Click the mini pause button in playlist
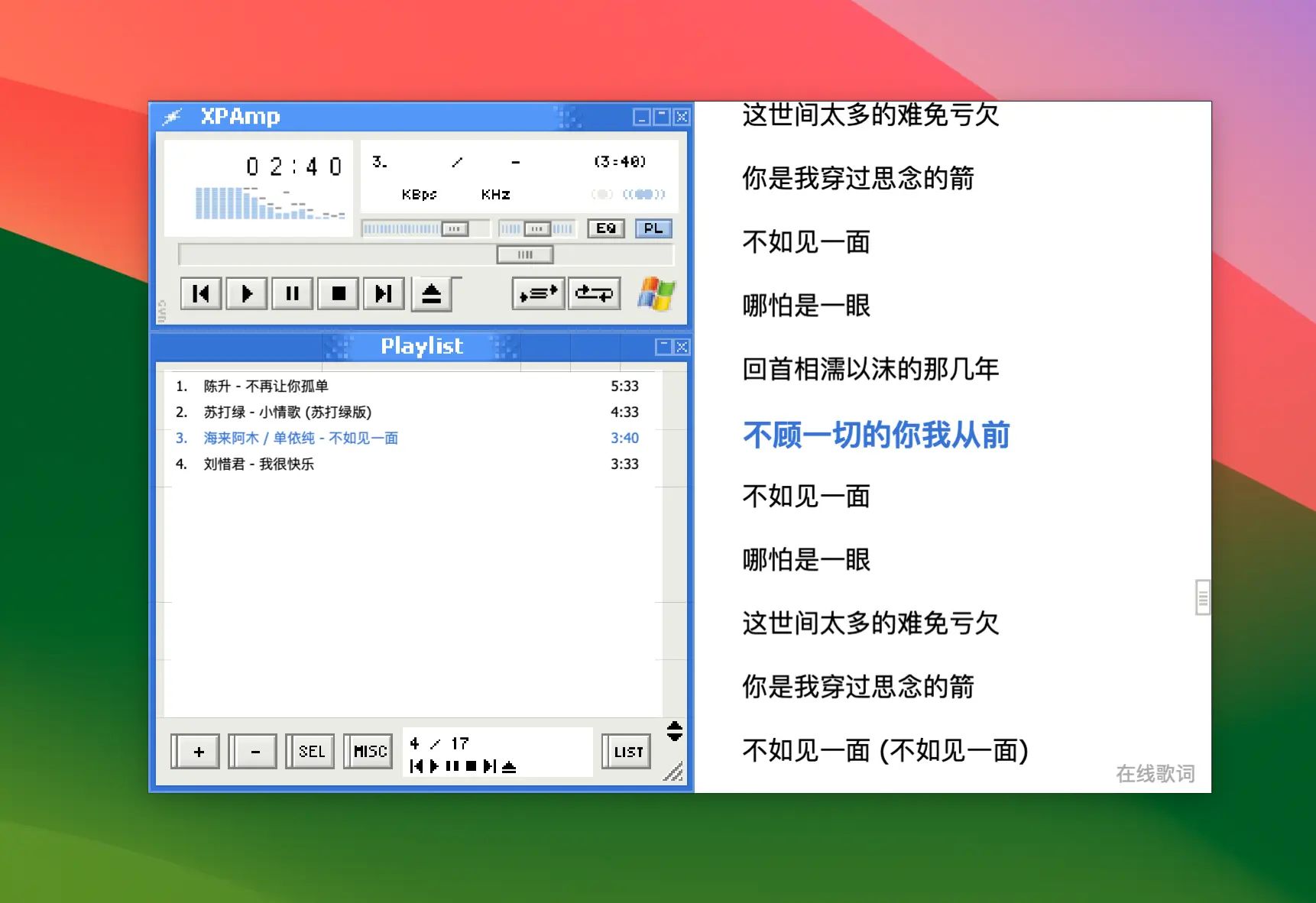 (452, 766)
